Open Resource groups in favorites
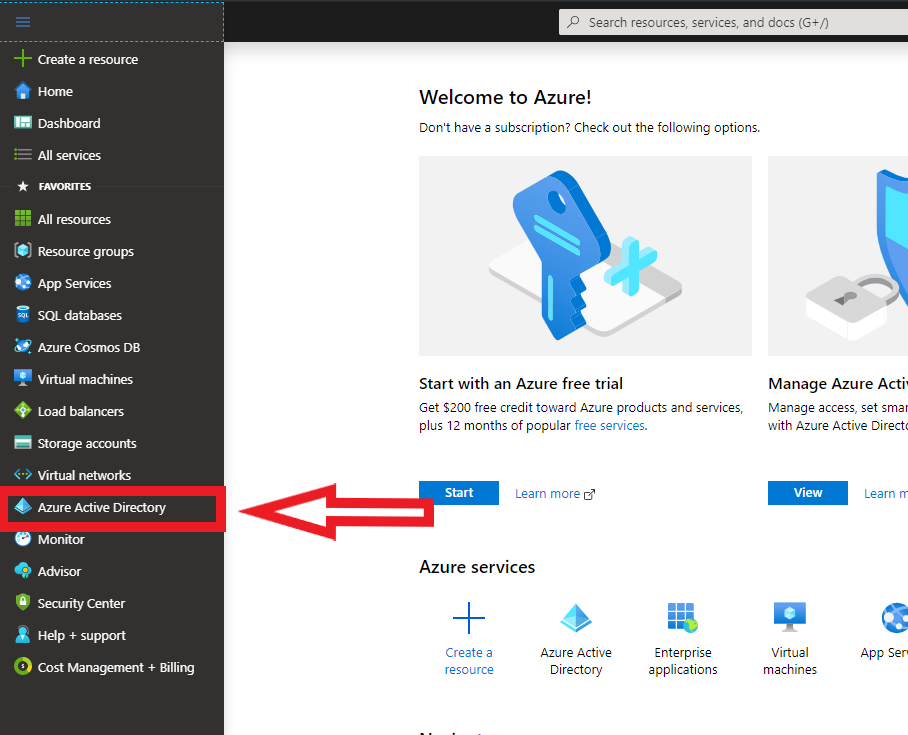908x735 pixels. (85, 251)
